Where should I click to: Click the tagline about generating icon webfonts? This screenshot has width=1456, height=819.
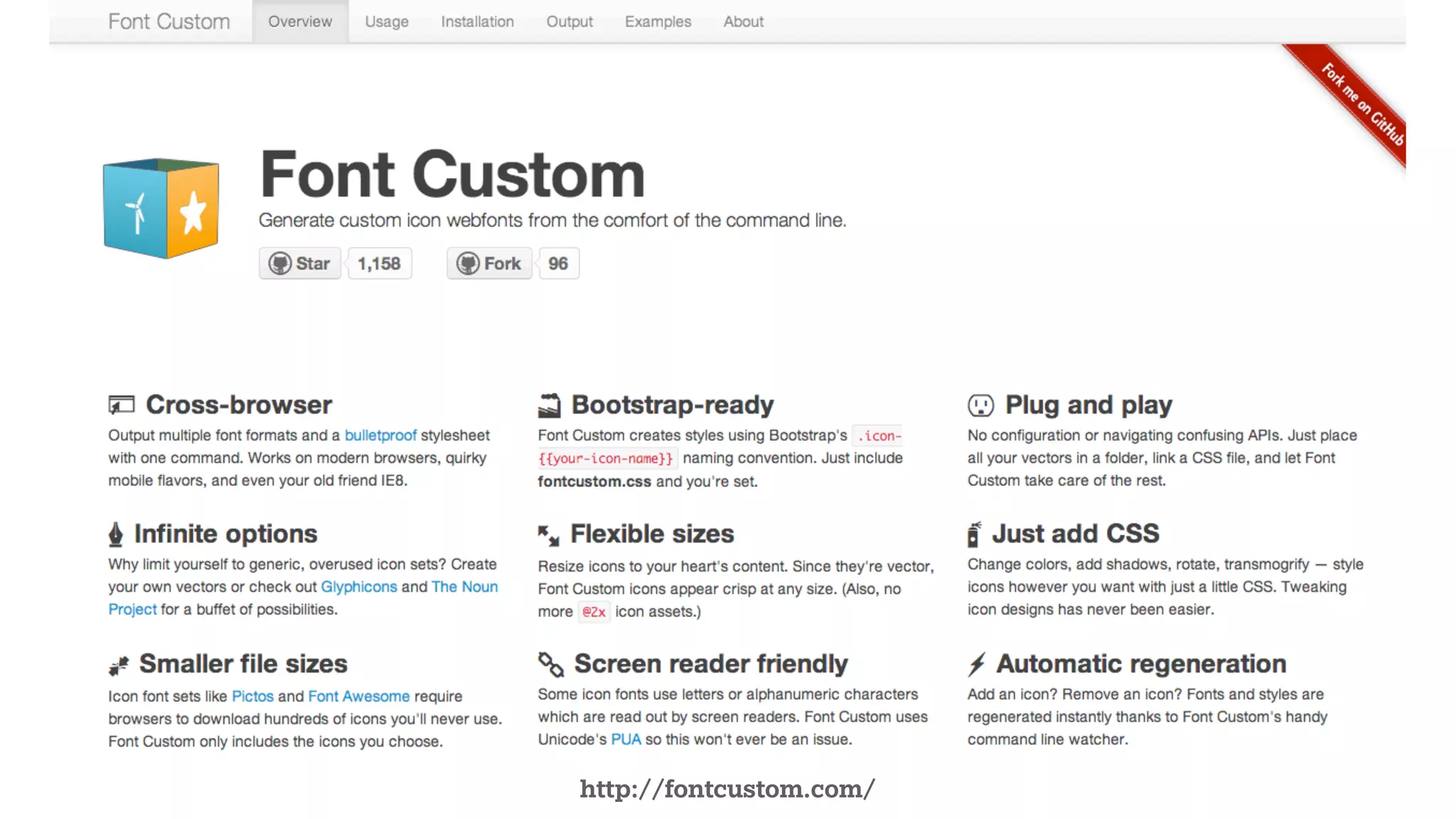click(x=552, y=220)
